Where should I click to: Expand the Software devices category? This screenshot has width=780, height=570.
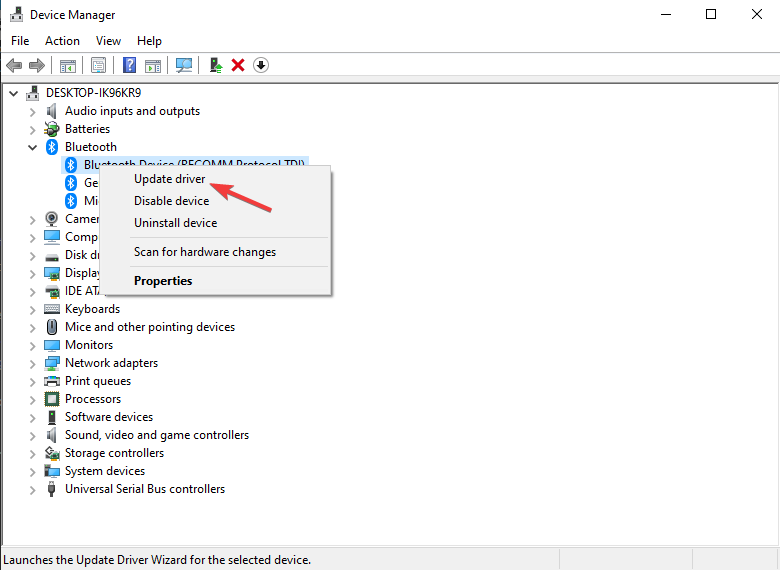pyautogui.click(x=32, y=418)
